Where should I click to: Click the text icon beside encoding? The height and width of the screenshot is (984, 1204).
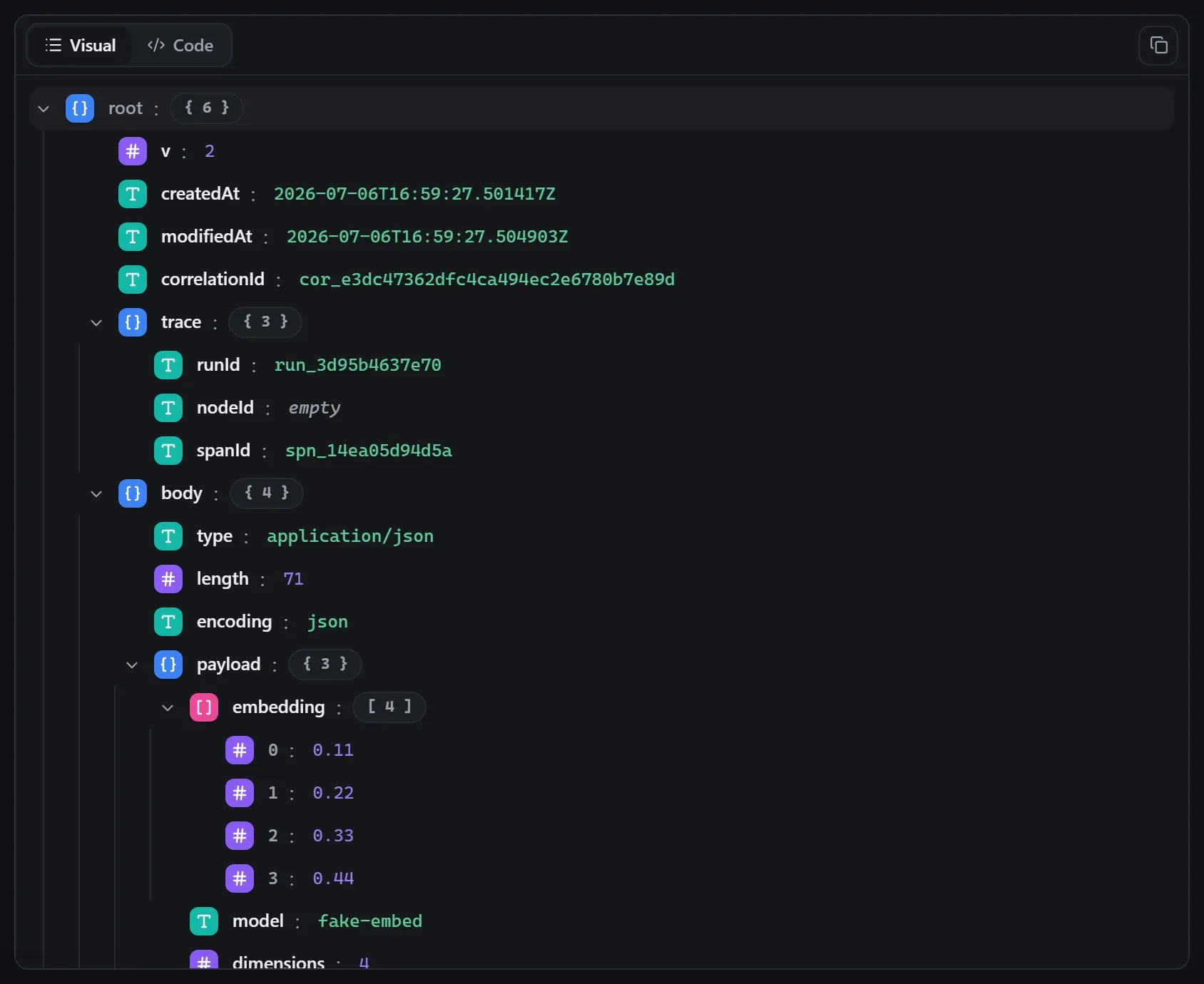click(168, 622)
